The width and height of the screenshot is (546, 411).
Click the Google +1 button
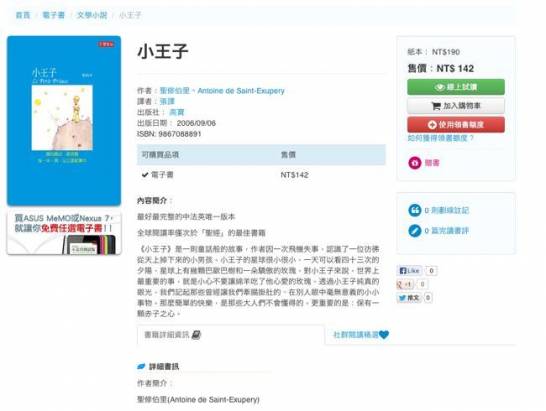[405, 284]
